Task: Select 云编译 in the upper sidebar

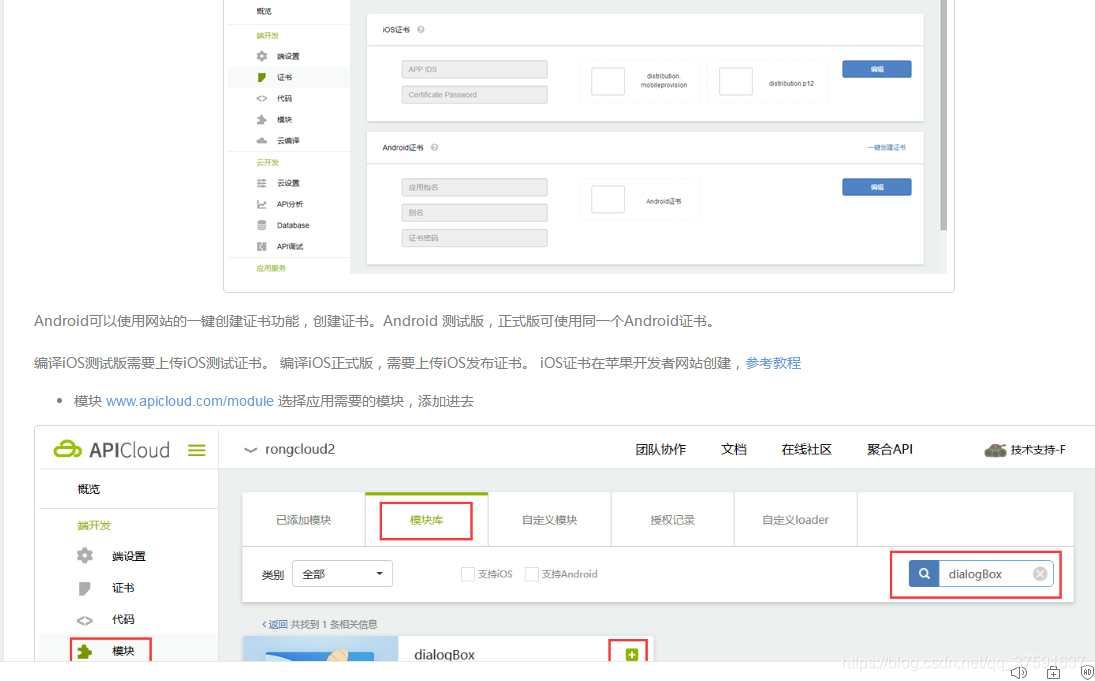Action: (288, 140)
